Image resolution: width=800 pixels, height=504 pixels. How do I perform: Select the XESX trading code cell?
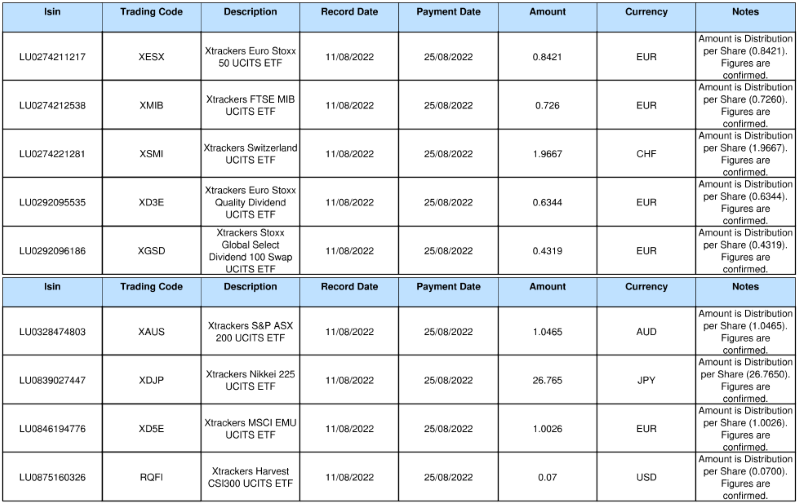[x=152, y=57]
